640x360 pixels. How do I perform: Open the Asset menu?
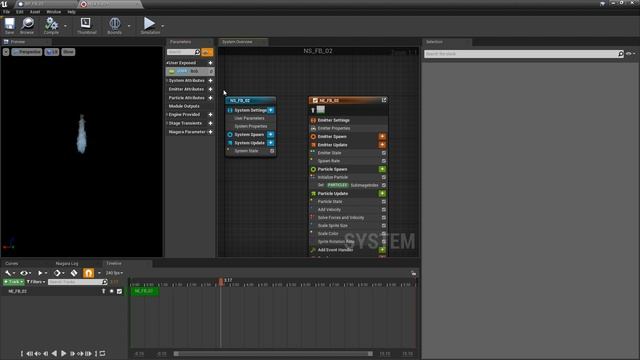(35, 12)
